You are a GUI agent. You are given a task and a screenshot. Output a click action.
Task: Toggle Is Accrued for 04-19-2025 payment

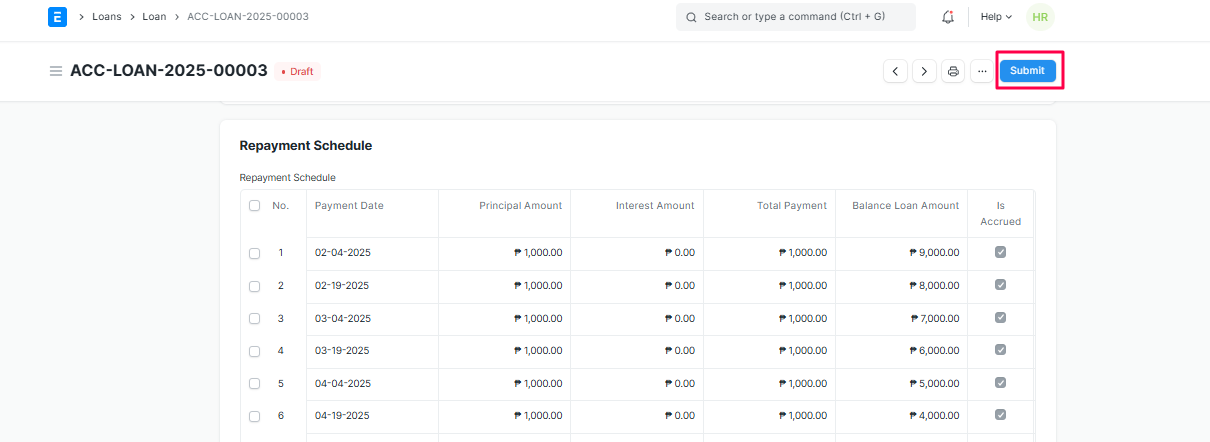(1000, 415)
